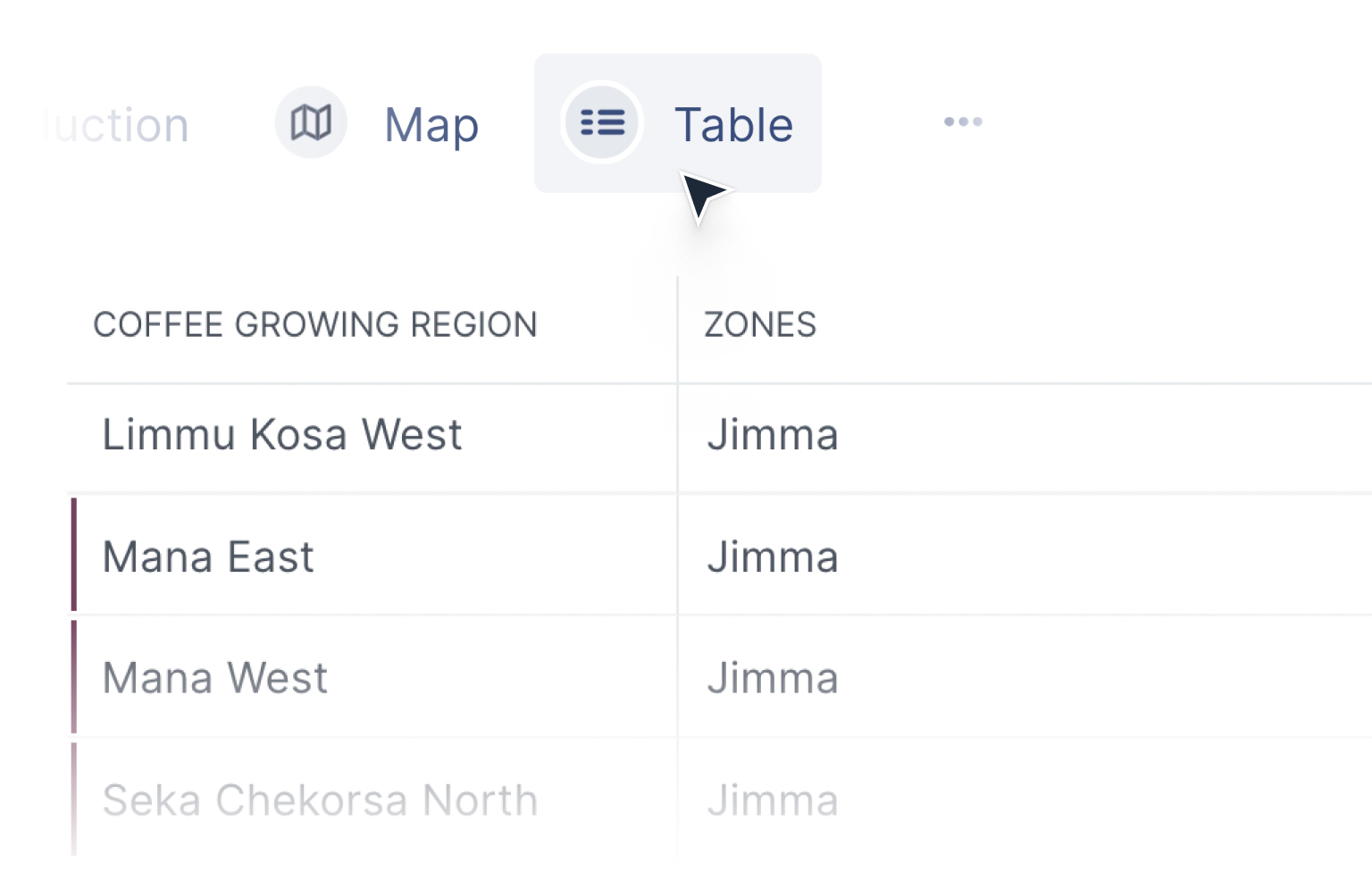This screenshot has height=879, width=1372.
Task: Click Seka Chekorsa North row color marker
Action: pyautogui.click(x=74, y=799)
